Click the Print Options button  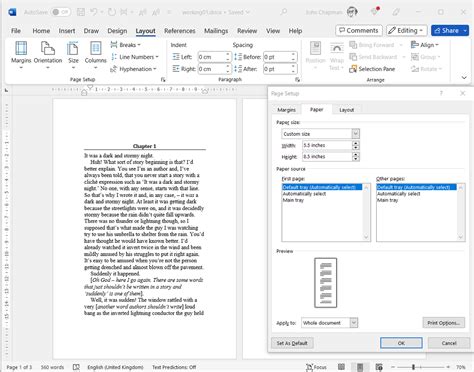pos(443,323)
